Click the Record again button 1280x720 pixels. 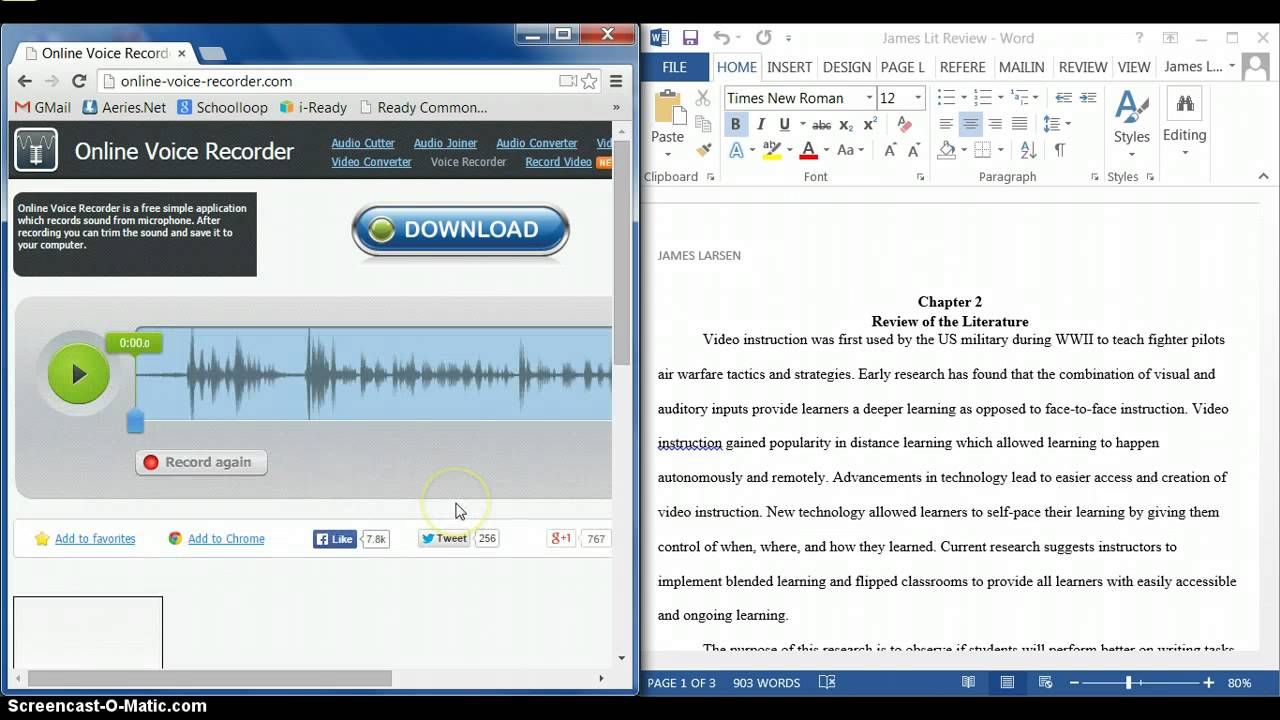(201, 462)
